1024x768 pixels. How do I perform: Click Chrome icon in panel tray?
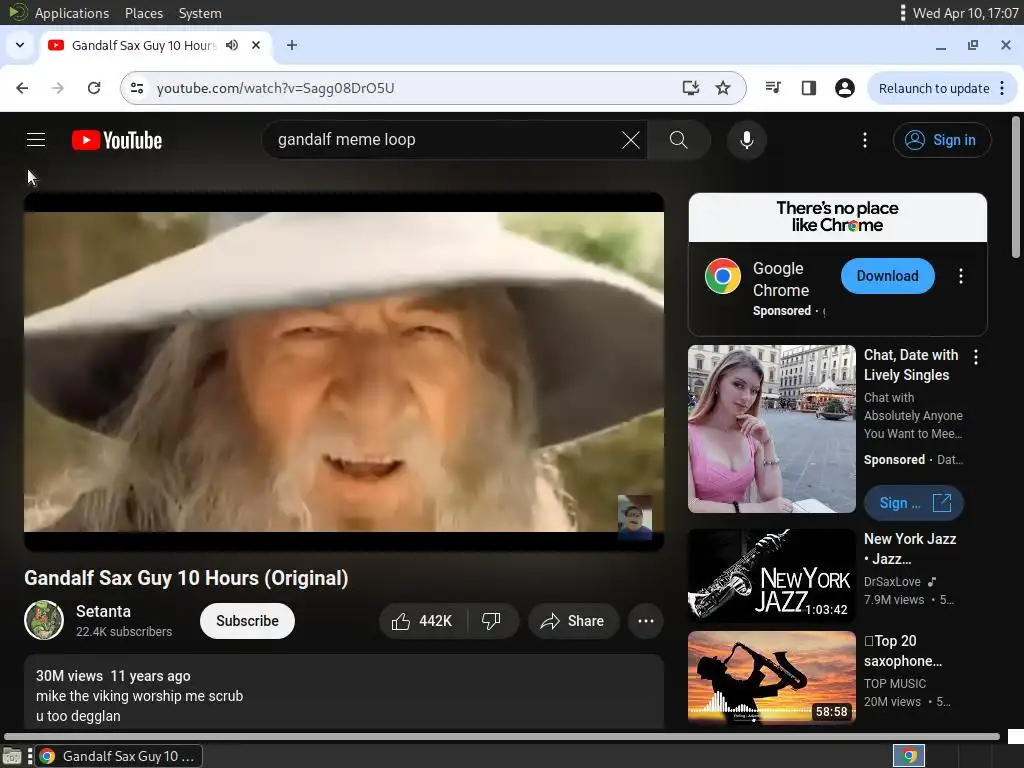click(x=909, y=756)
